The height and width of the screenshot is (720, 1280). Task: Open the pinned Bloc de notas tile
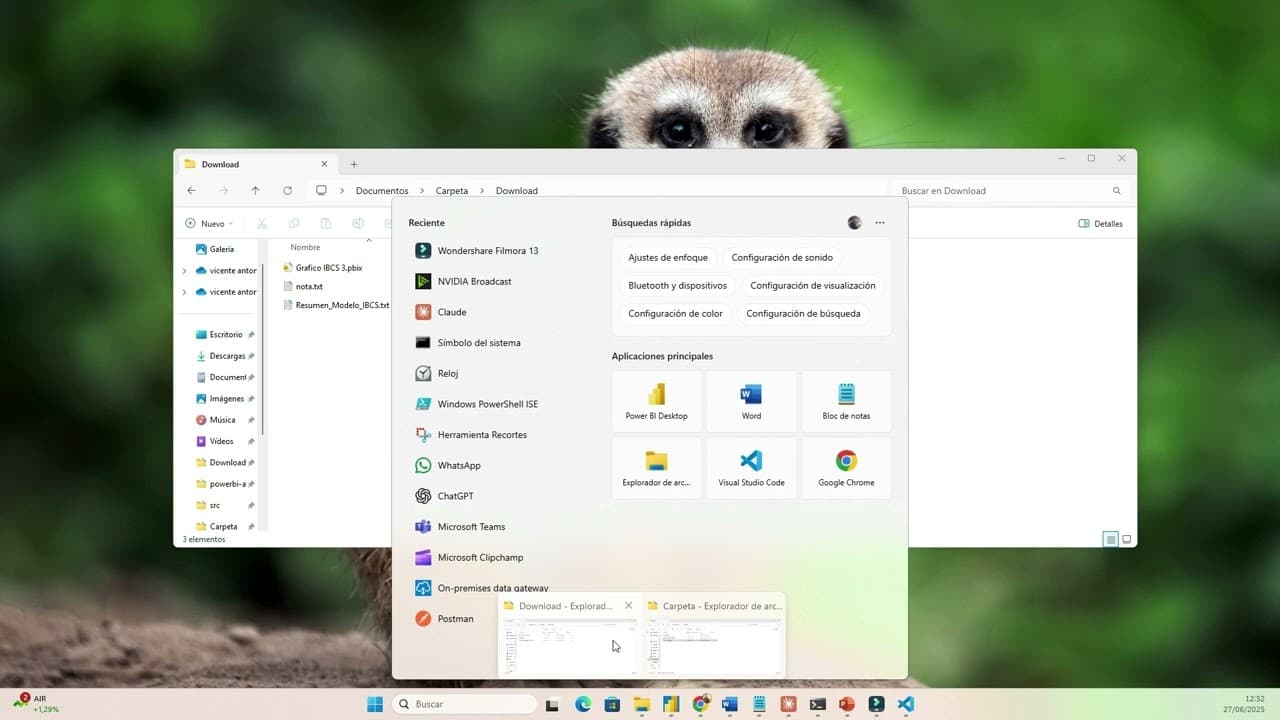846,400
